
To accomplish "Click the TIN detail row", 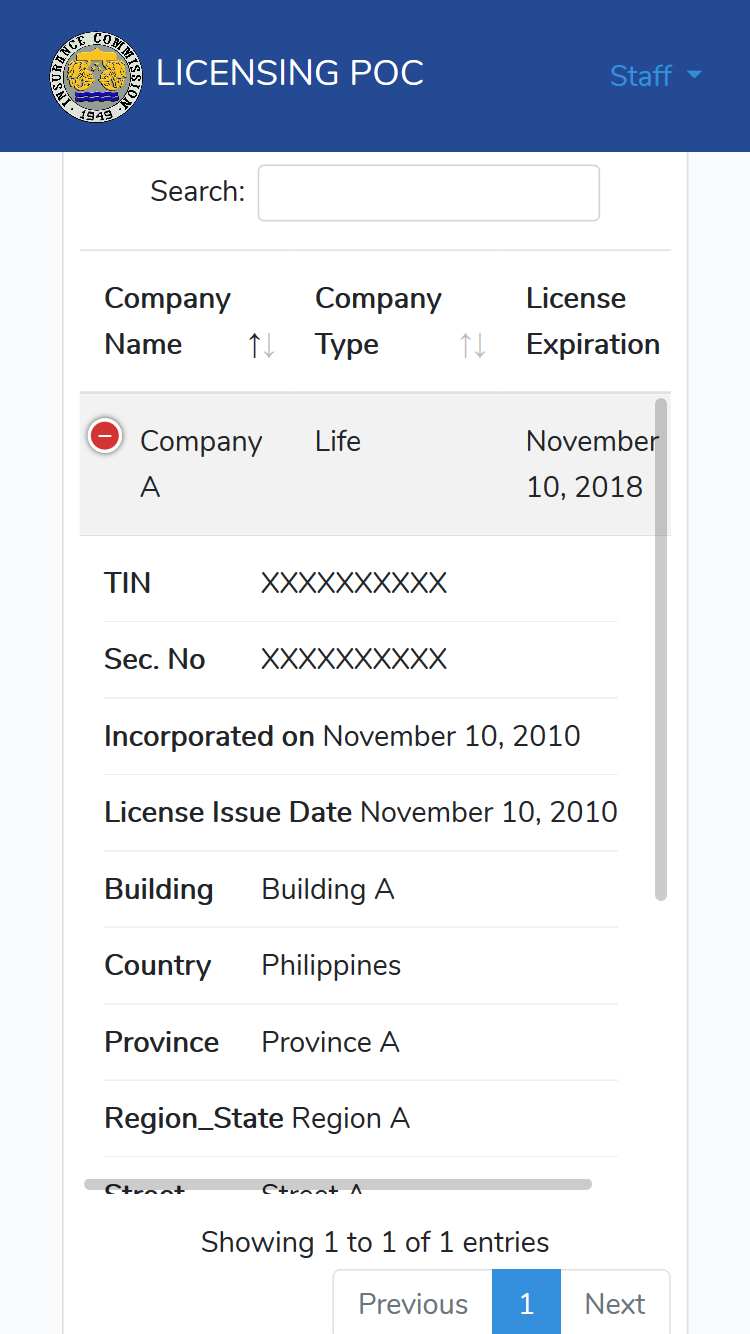I will (361, 584).
